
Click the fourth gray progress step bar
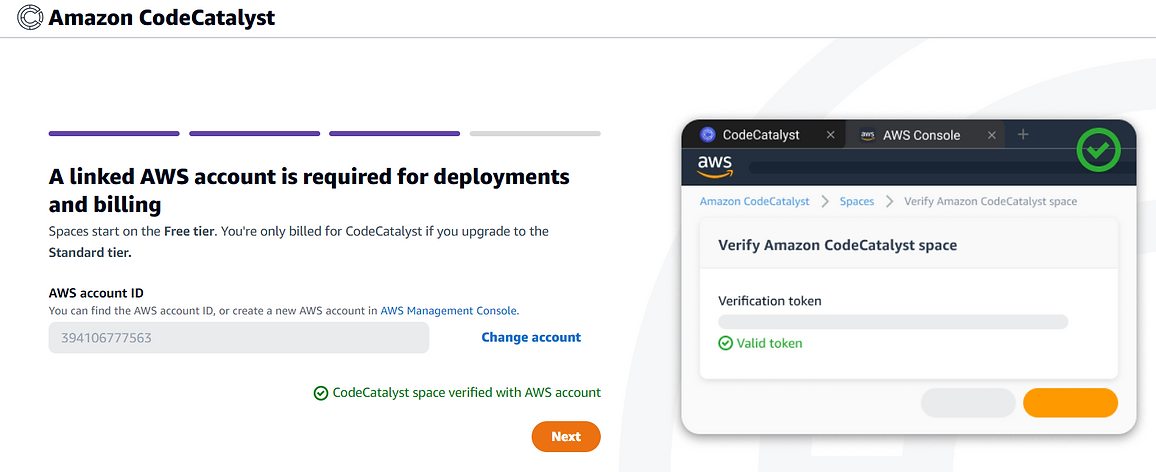click(x=535, y=133)
